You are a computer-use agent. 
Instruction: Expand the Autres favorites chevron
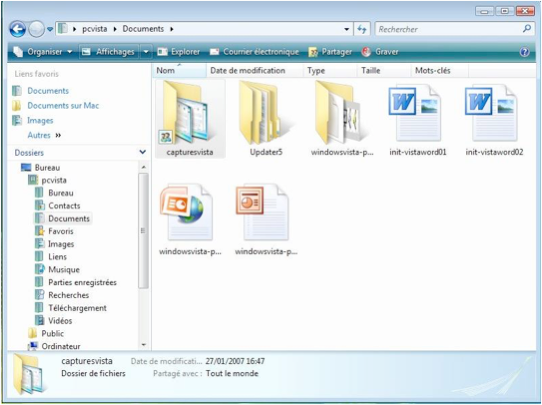point(58,135)
